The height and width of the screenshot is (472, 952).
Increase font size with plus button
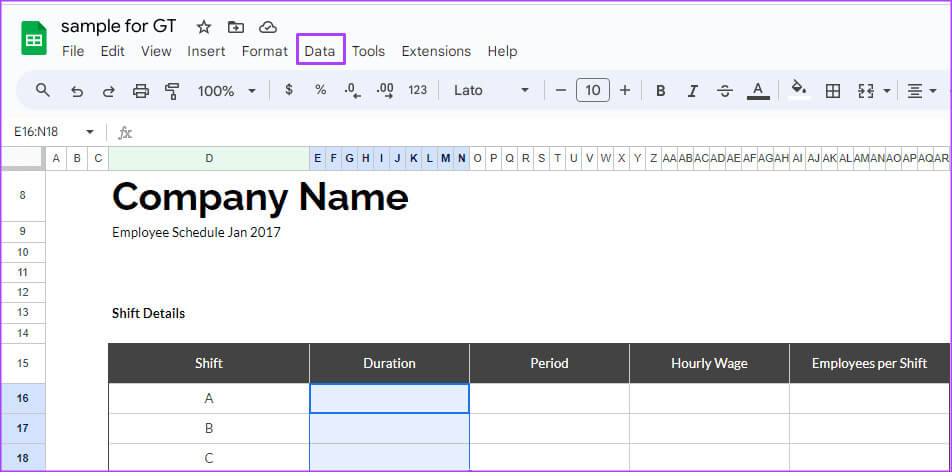625,91
